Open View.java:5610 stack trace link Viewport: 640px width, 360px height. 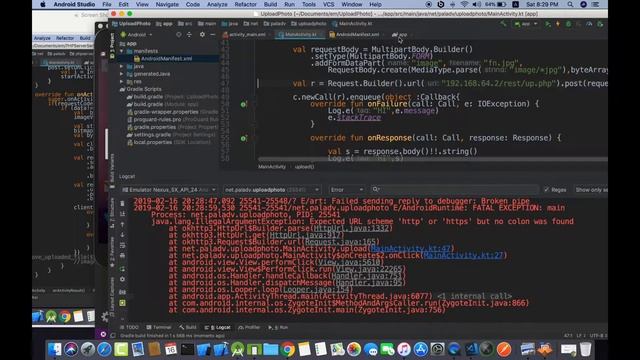coord(350,262)
